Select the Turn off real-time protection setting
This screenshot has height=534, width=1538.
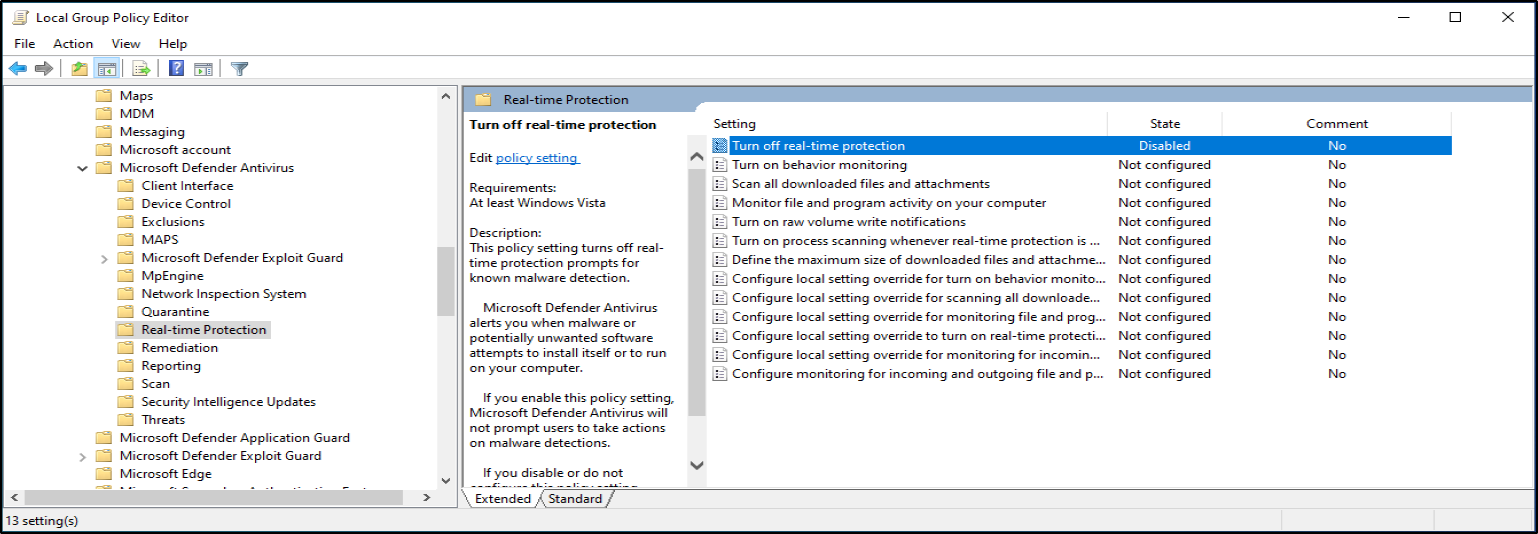[1080, 146]
